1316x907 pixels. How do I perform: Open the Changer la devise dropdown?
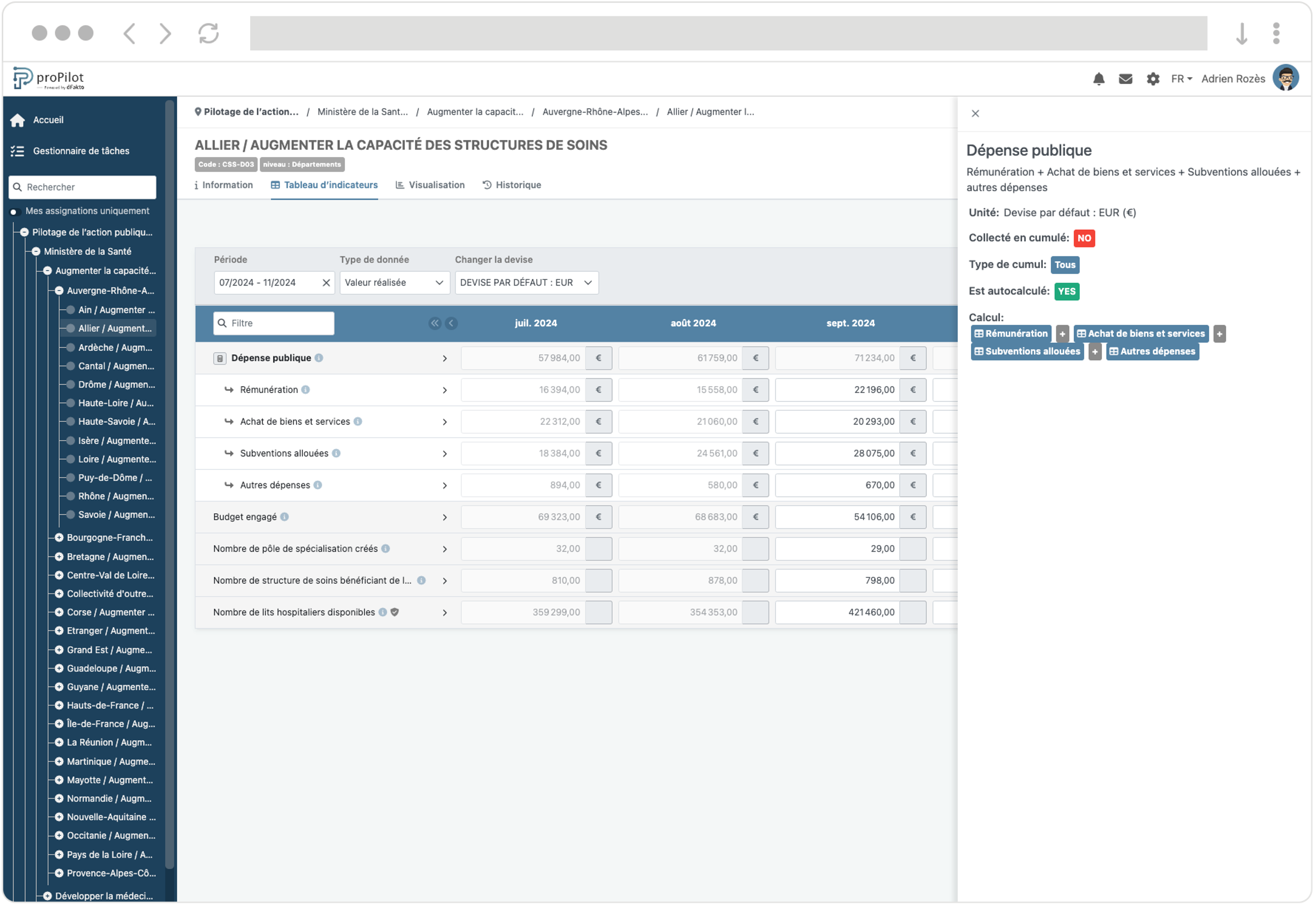pos(526,283)
